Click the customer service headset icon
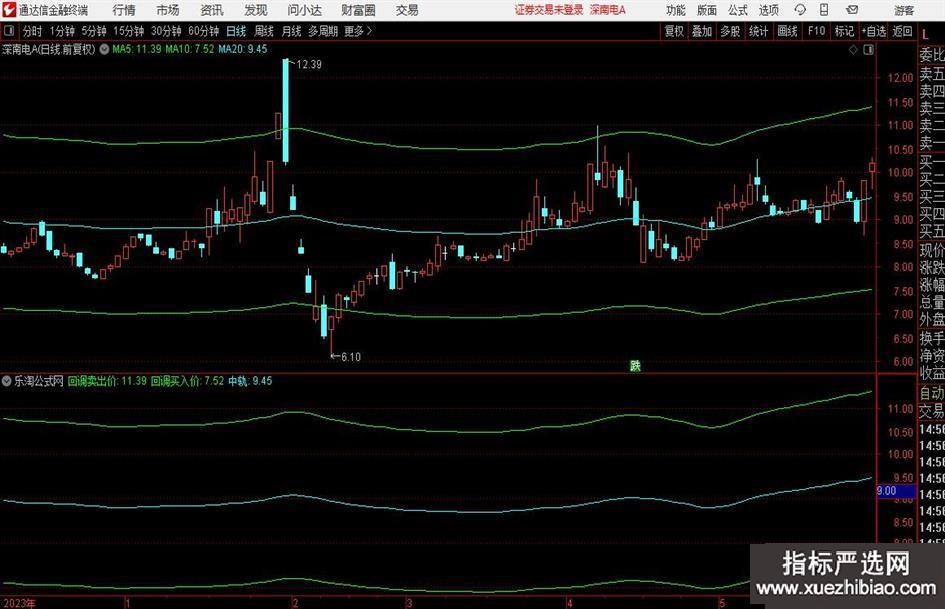The image size is (945, 609). click(x=800, y=10)
